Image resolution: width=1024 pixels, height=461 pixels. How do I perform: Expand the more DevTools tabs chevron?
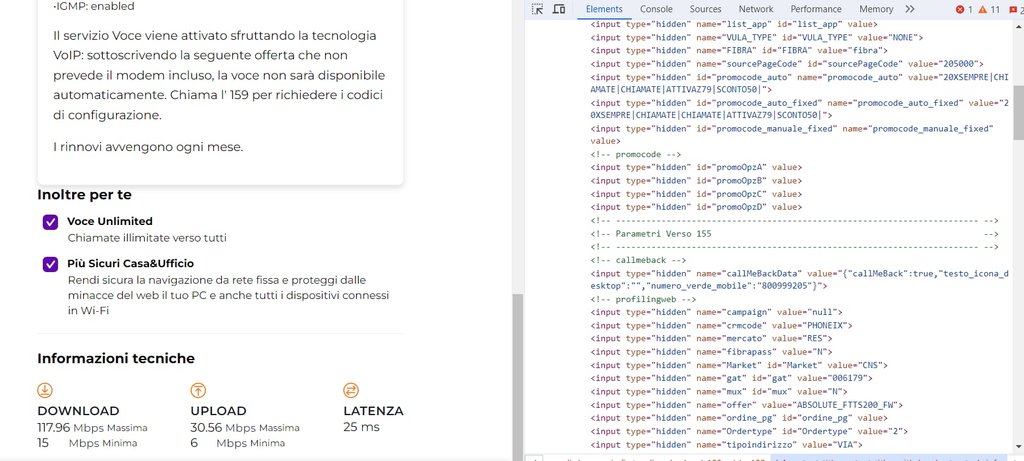point(909,9)
